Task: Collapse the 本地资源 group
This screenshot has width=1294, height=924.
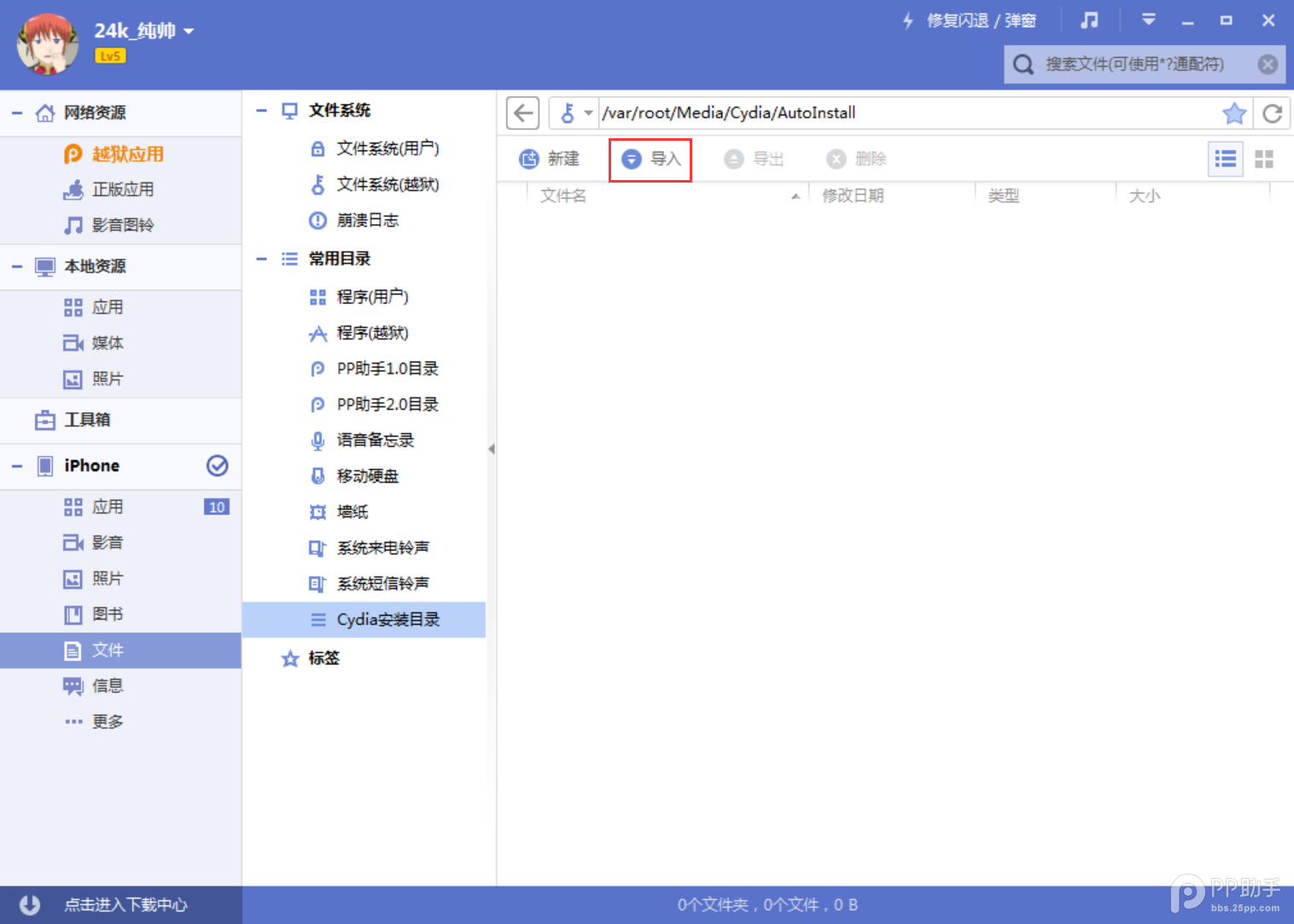Action: click(17, 266)
